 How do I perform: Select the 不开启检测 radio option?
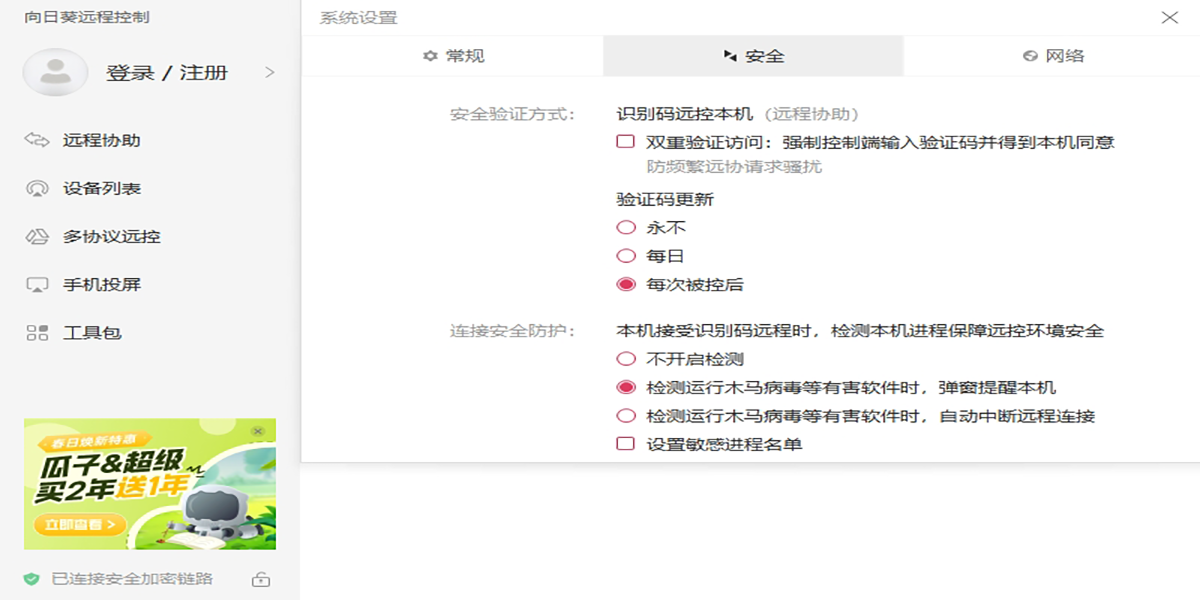pyautogui.click(x=626, y=359)
